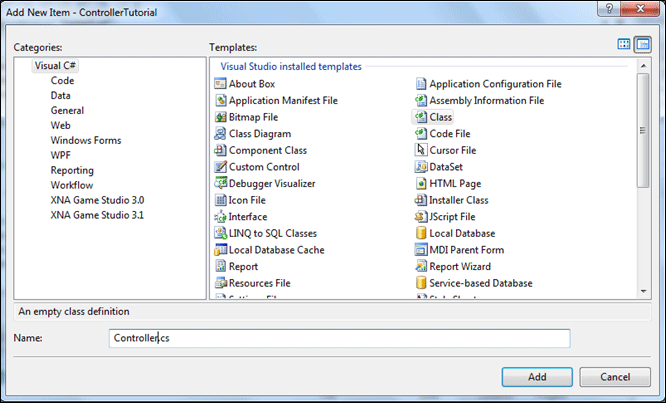Select the Installer Class icon

(x=420, y=200)
